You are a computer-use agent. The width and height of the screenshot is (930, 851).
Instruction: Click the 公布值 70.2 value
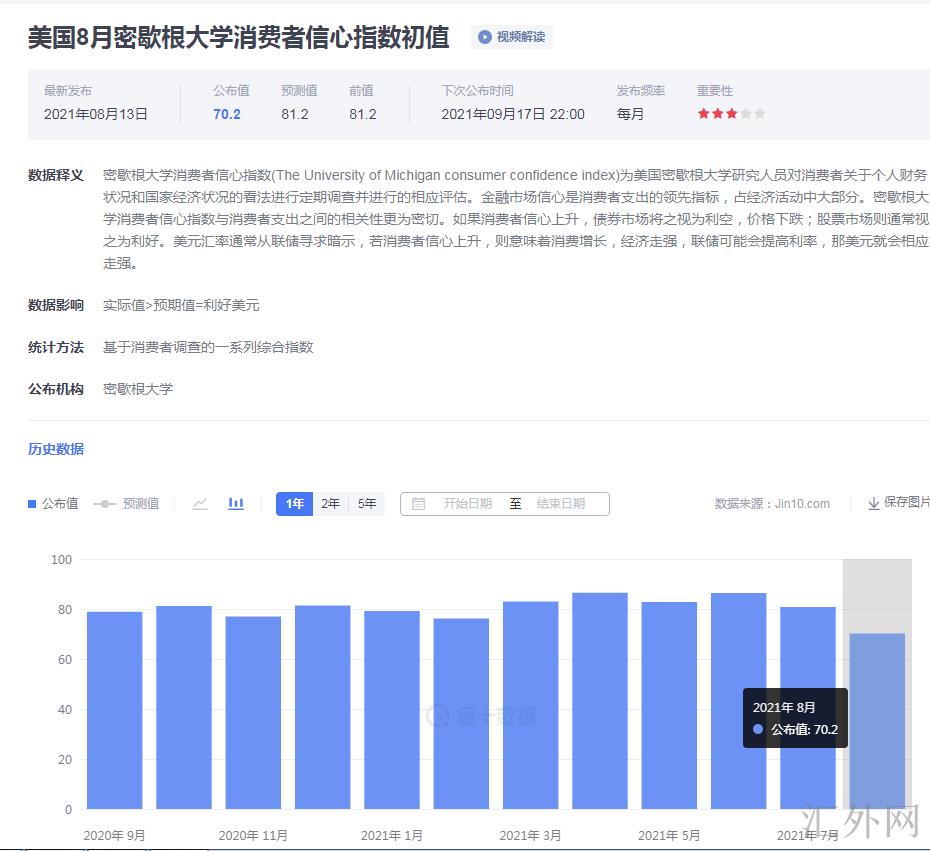click(x=227, y=114)
